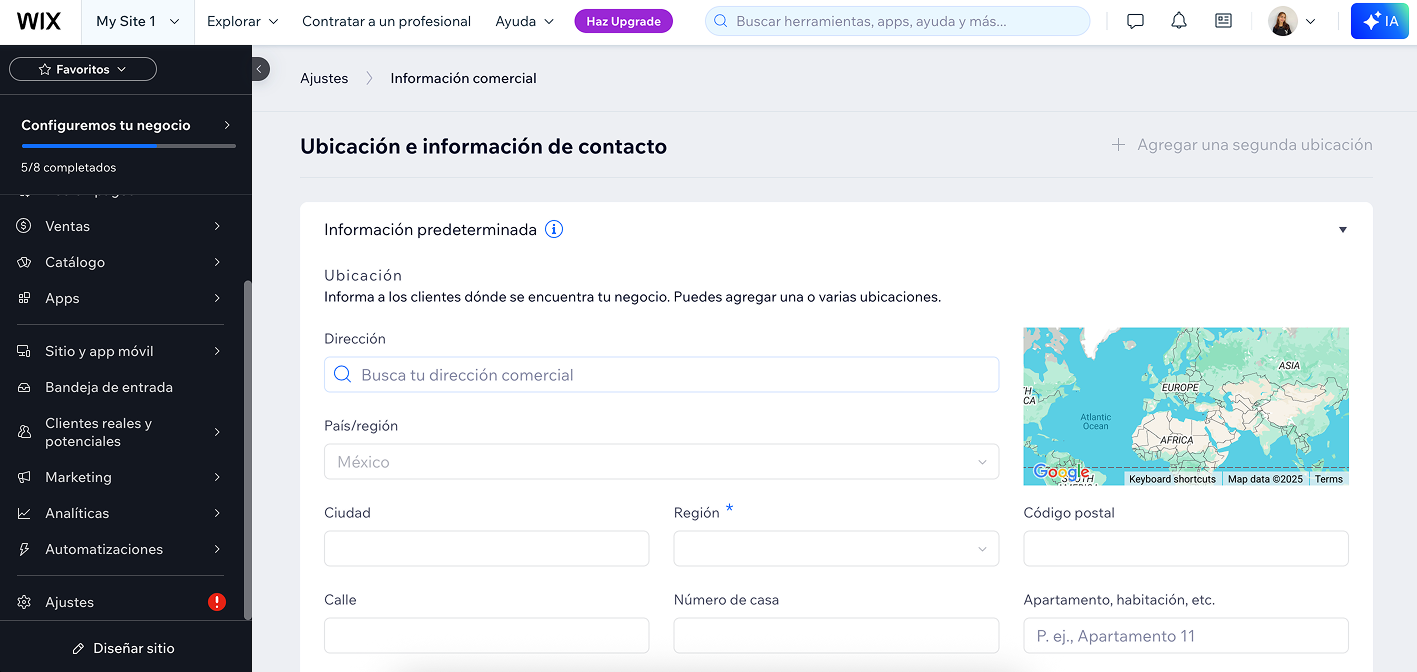
Task: Click the Marketing megaphone icon
Action: (25, 477)
